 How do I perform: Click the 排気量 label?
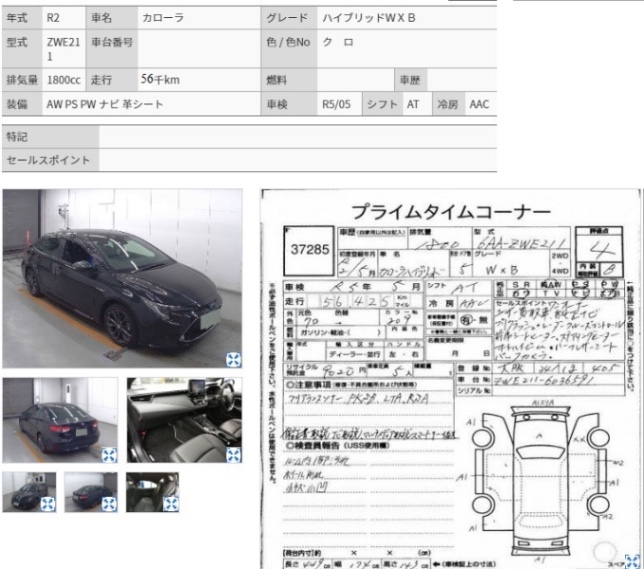pyautogui.click(x=22, y=80)
